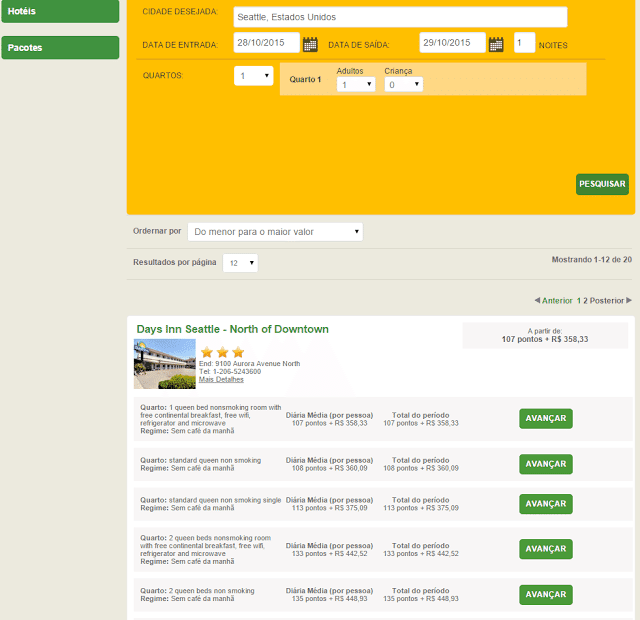Edit the Cidade Desejada field
The height and width of the screenshot is (620, 640).
pyautogui.click(x=400, y=17)
